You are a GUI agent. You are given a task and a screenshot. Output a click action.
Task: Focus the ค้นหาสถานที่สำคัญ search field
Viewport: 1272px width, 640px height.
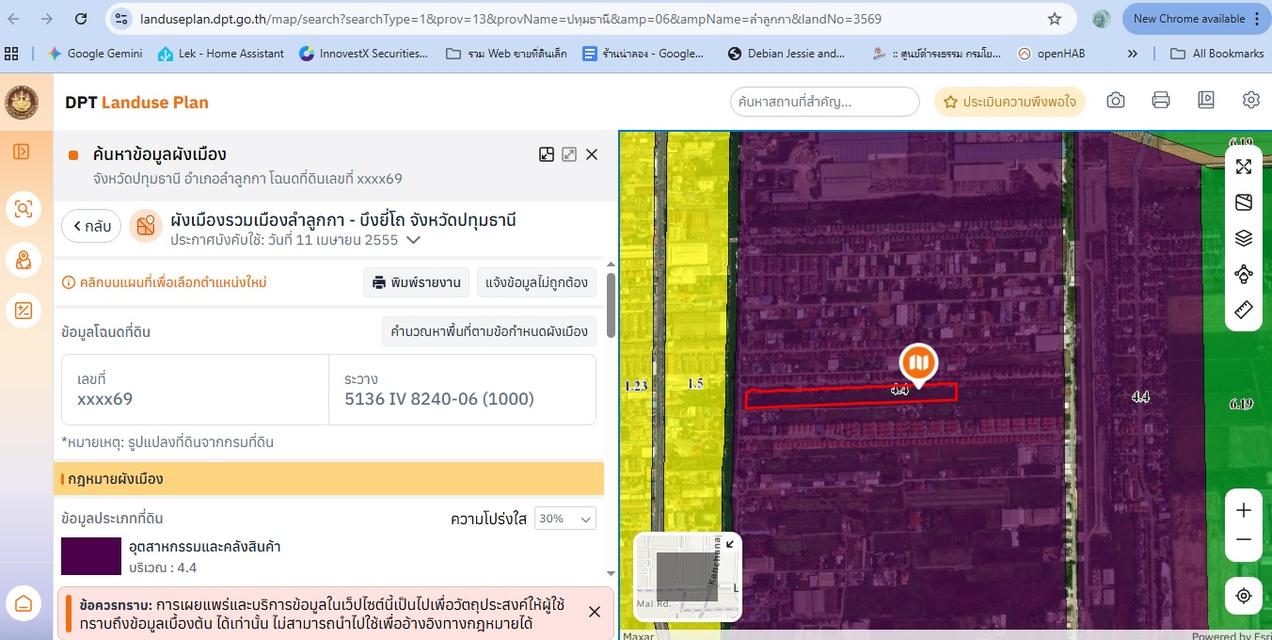point(825,101)
